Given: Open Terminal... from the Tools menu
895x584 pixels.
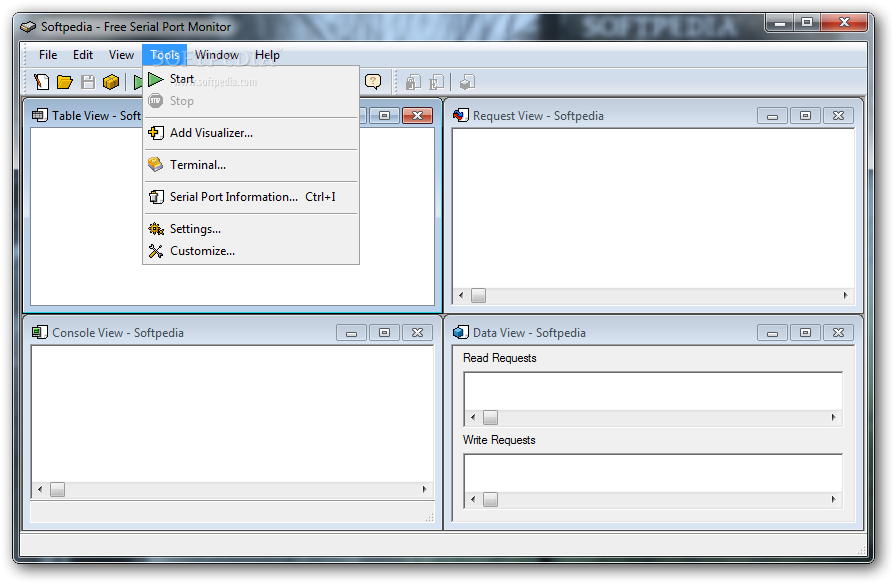Looking at the screenshot, I should pos(251,165).
